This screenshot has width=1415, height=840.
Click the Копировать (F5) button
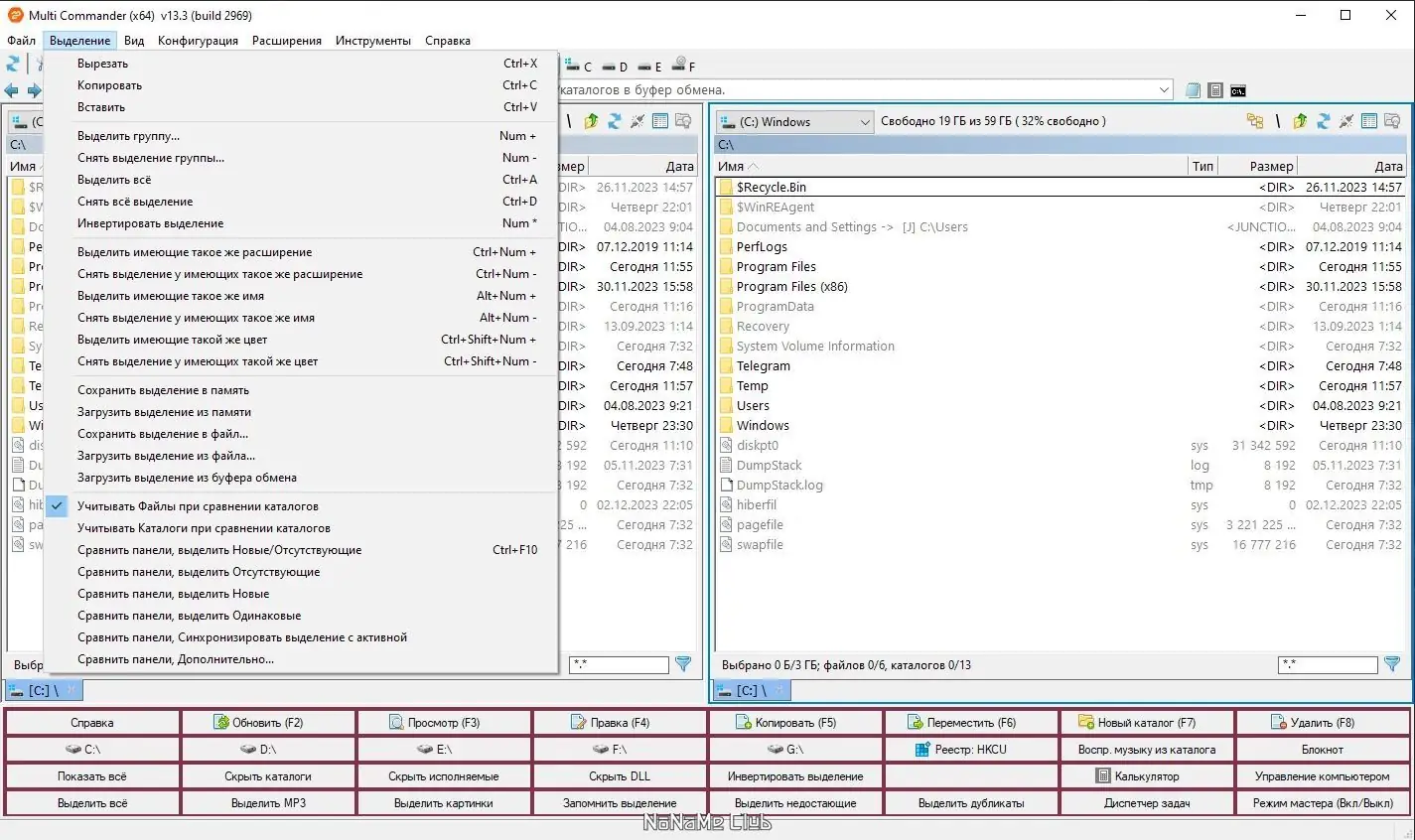795,723
